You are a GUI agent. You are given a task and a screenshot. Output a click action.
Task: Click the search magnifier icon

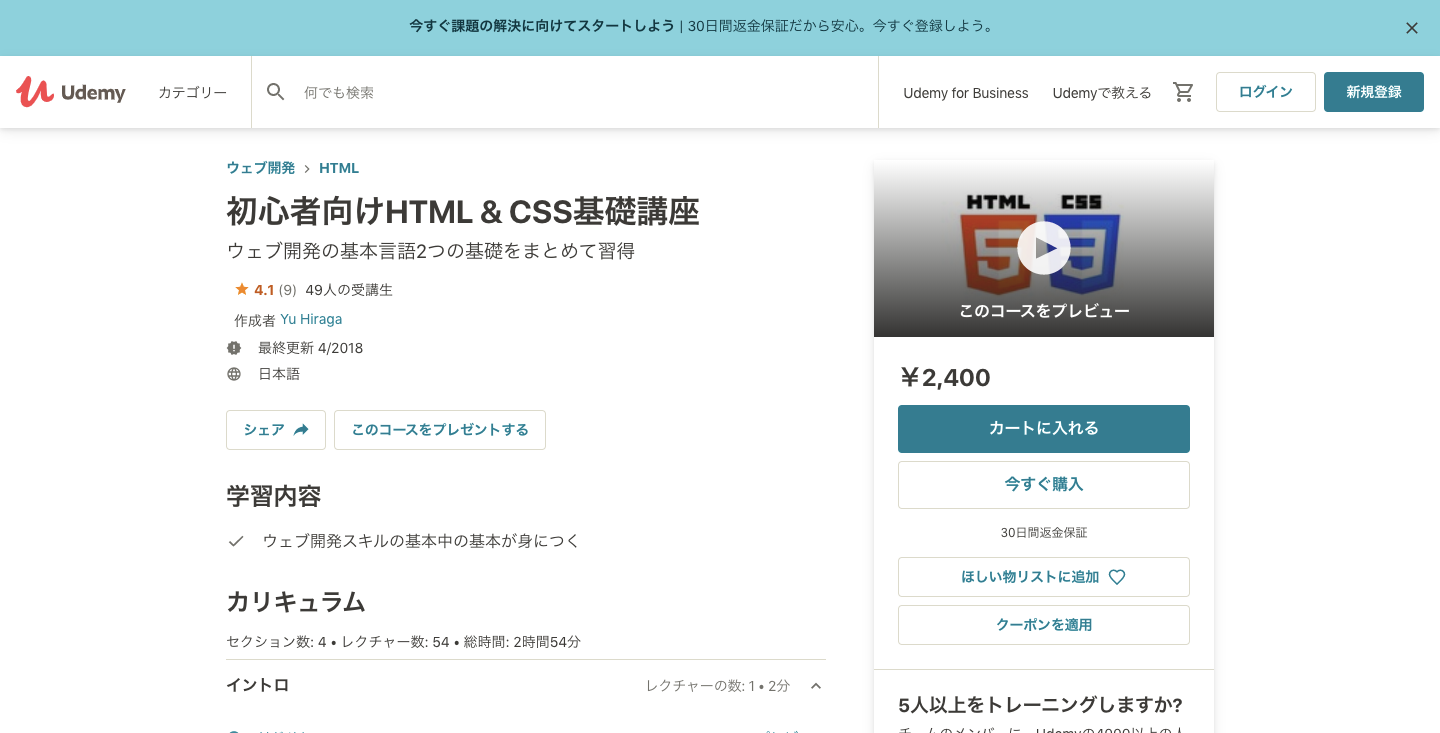[x=276, y=92]
